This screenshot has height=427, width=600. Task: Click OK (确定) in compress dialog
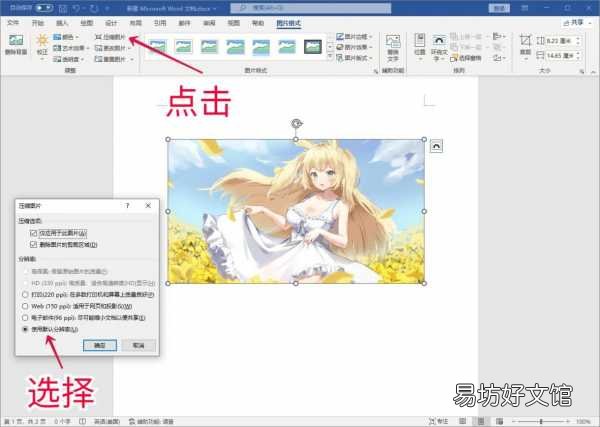100,346
